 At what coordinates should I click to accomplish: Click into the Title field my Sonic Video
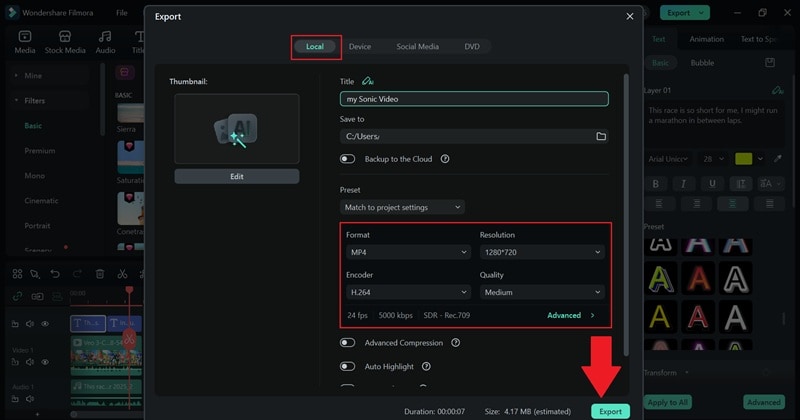coord(474,99)
